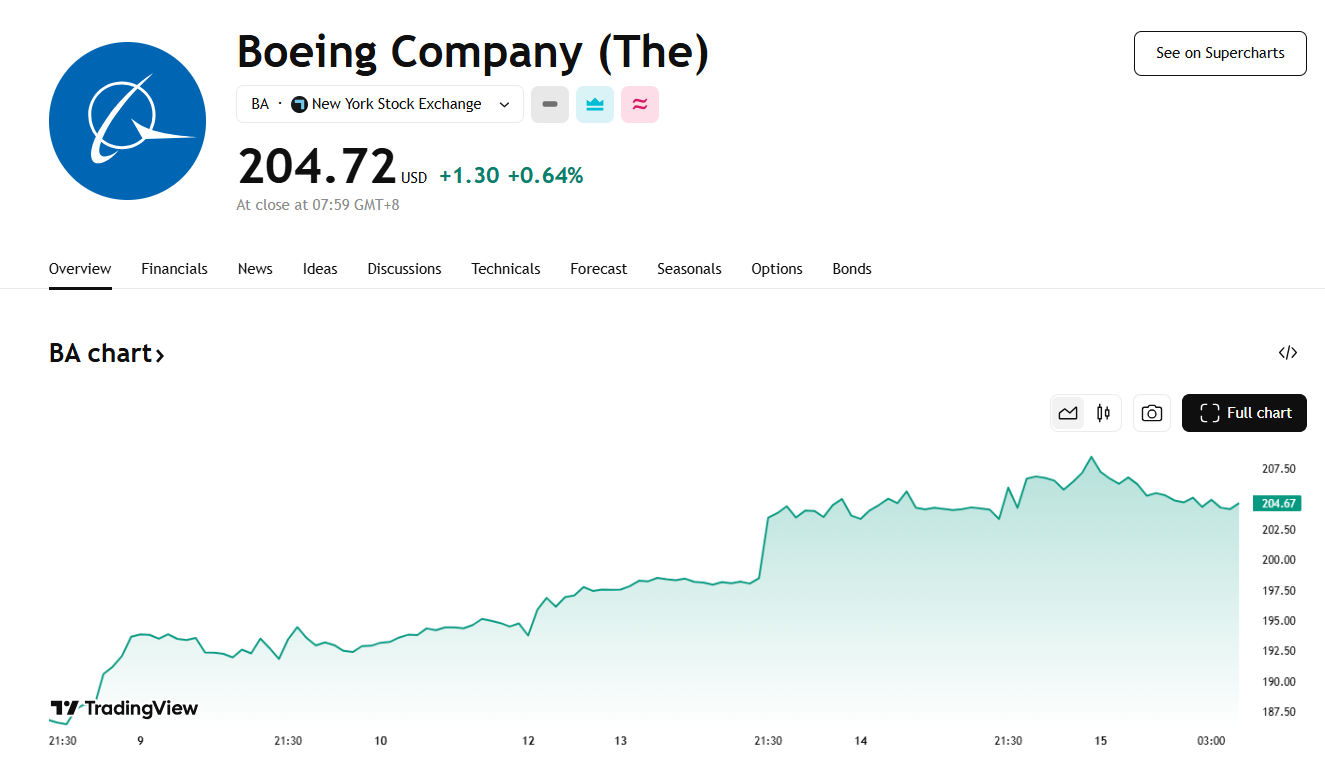Click the teal crown badge icon
The width and height of the screenshot is (1325, 771).
pyautogui.click(x=595, y=104)
